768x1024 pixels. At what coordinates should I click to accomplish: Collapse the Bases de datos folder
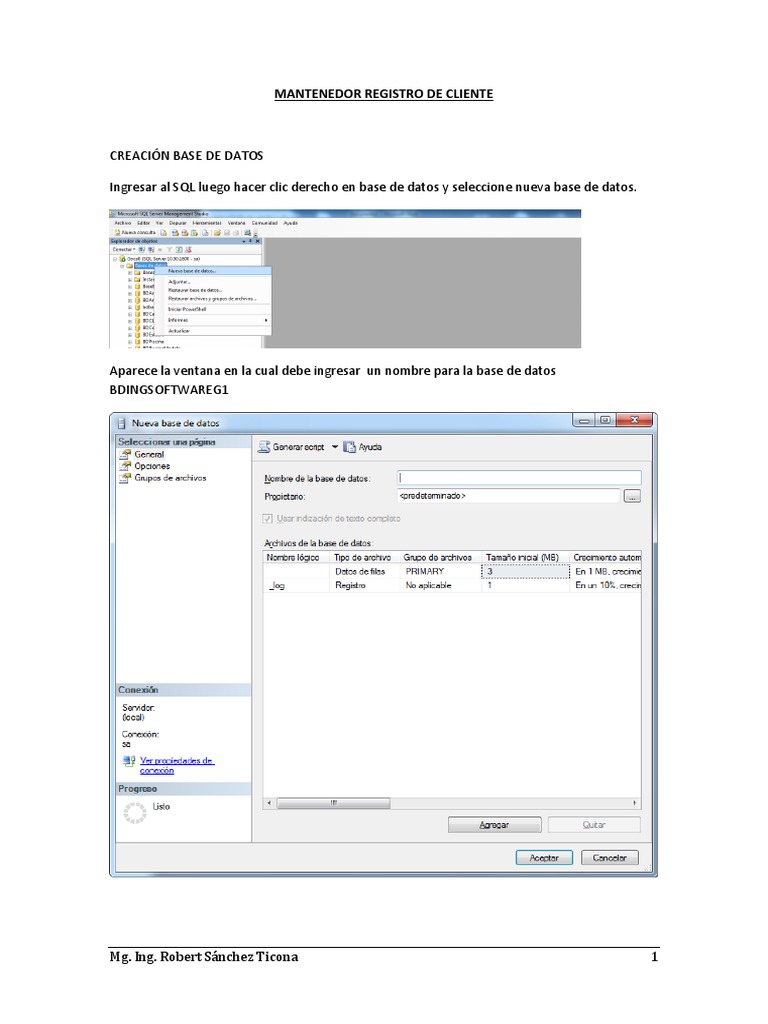122,266
